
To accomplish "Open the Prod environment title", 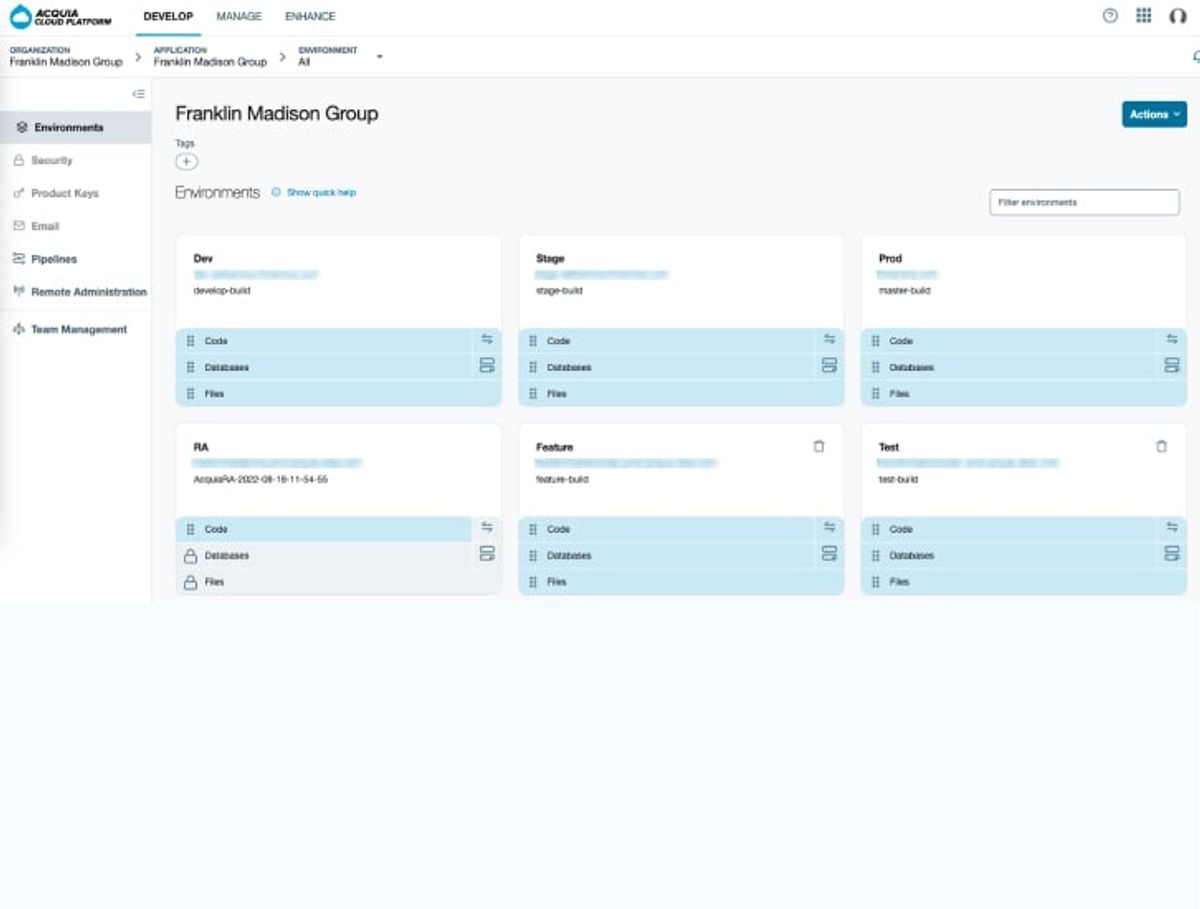I will tap(890, 258).
